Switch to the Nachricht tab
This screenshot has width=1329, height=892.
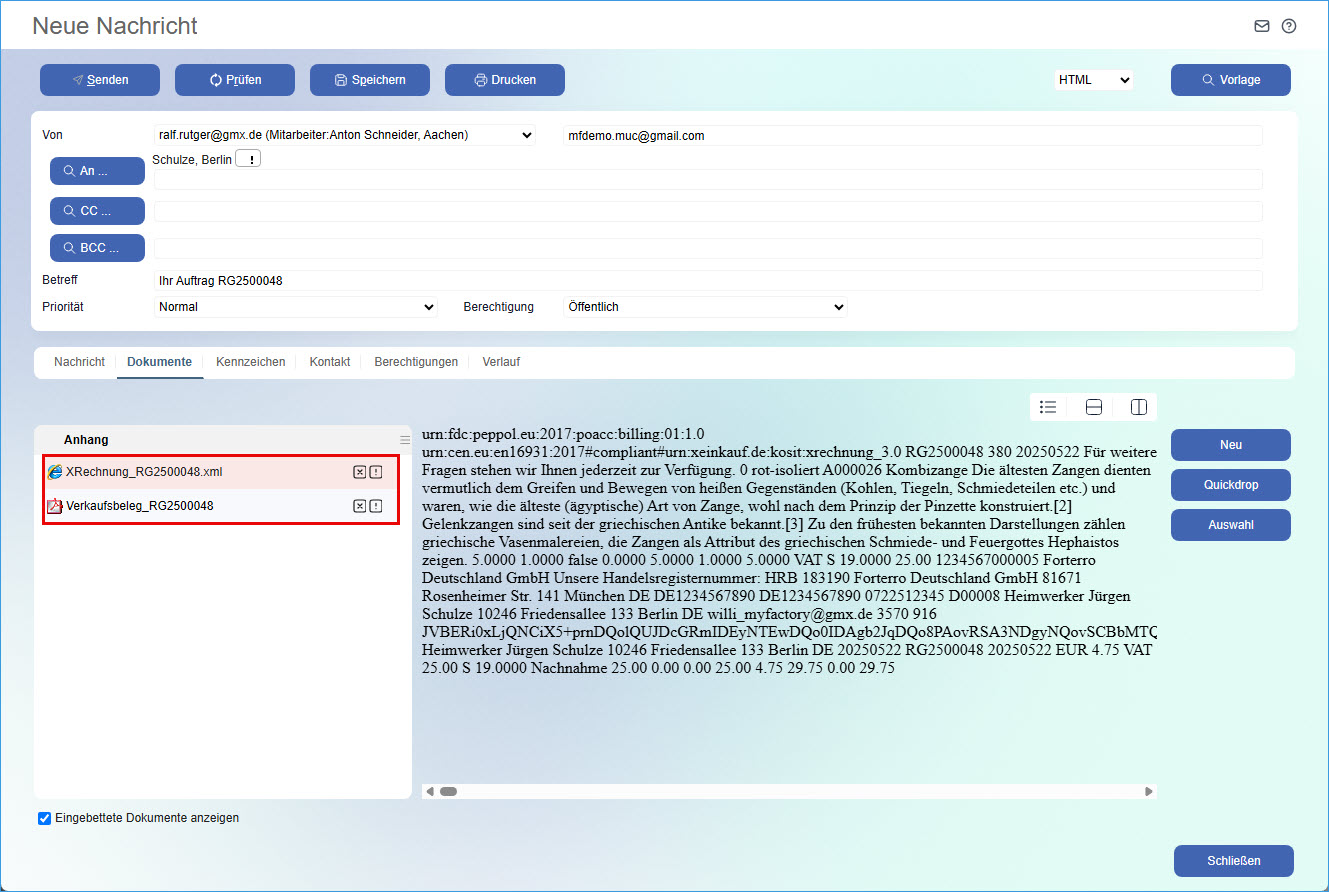79,362
